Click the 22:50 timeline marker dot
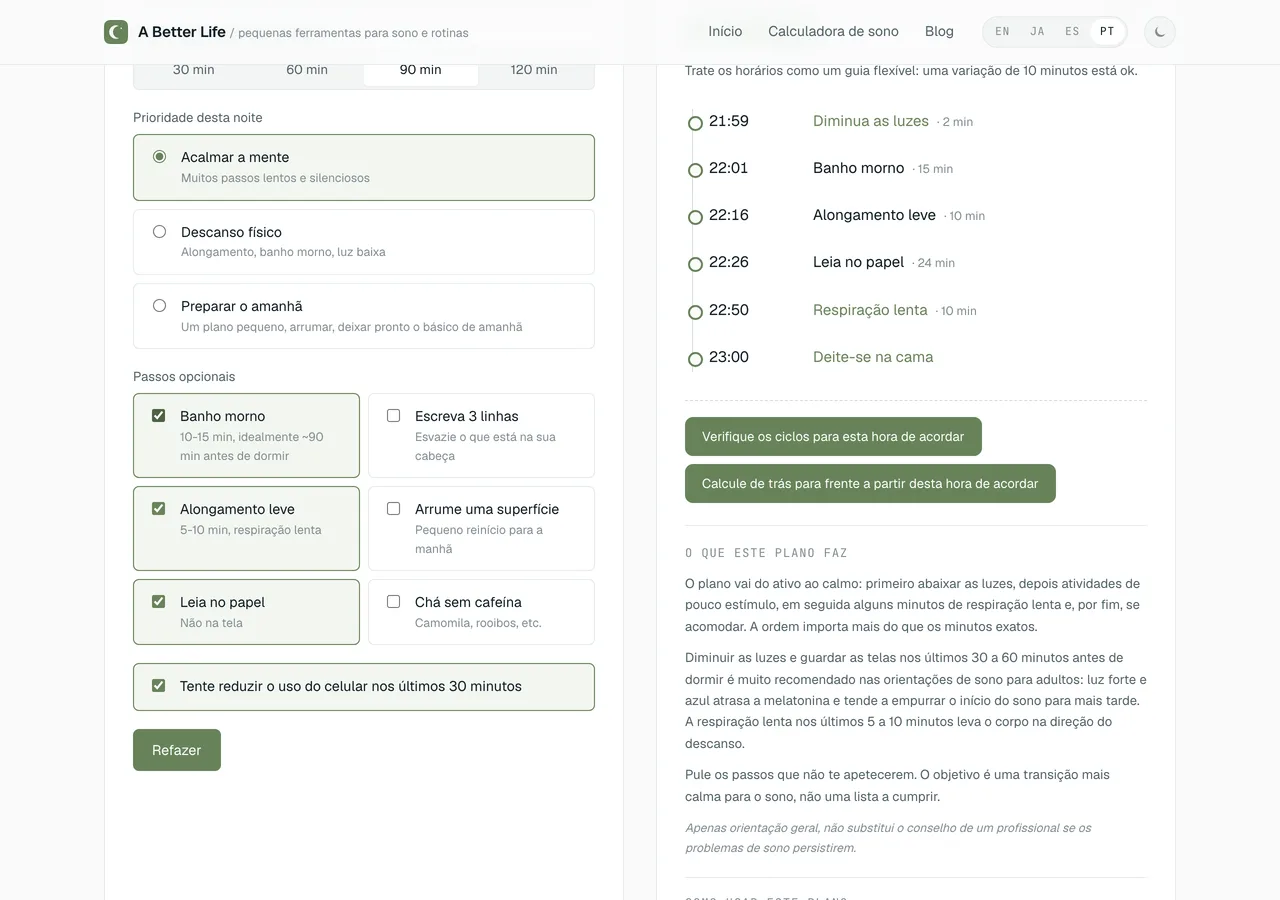 [695, 312]
